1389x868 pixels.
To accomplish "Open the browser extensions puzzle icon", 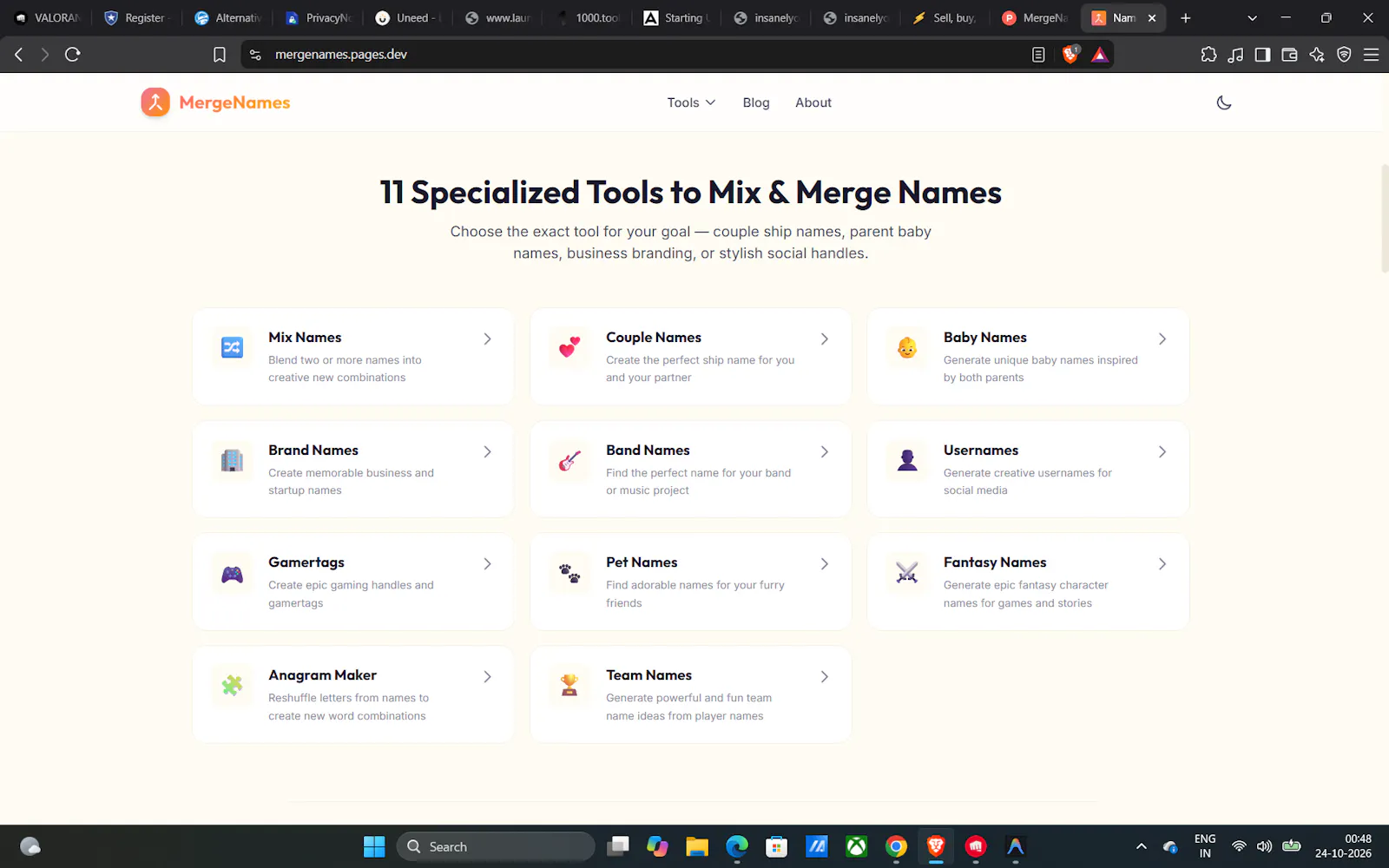I will (x=1208, y=55).
